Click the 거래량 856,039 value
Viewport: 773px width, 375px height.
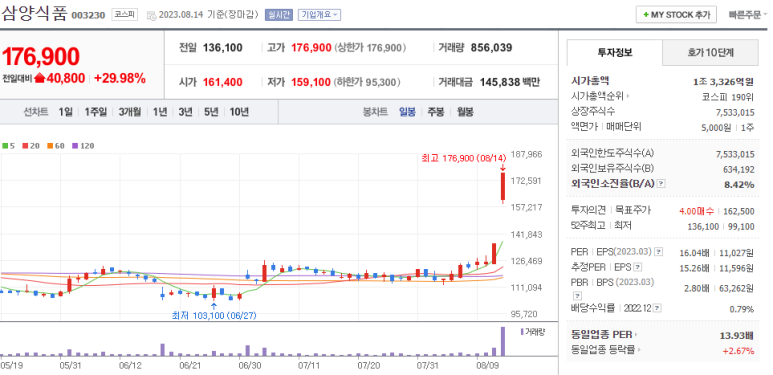pos(492,48)
